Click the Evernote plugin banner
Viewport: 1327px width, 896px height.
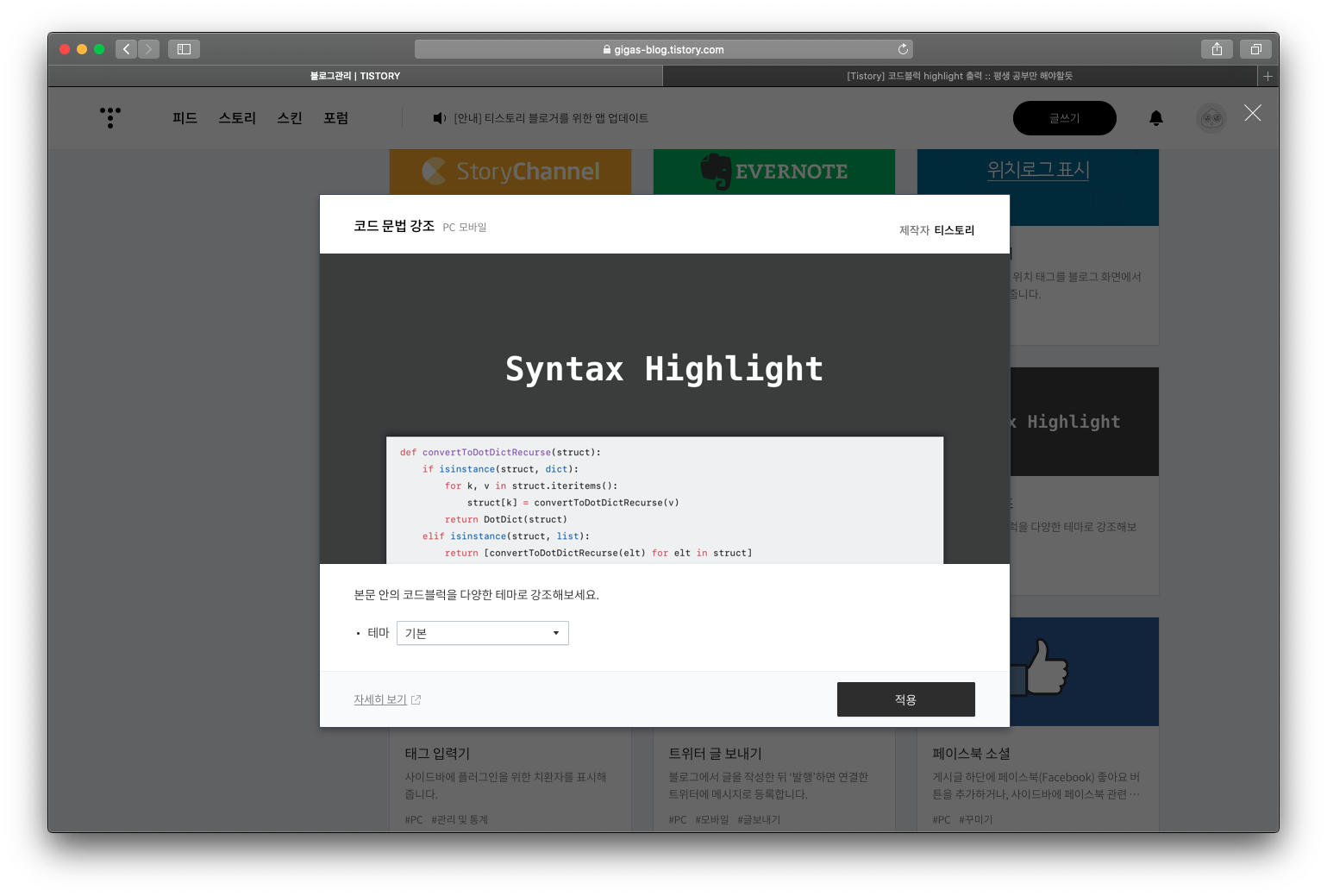pyautogui.click(x=774, y=172)
